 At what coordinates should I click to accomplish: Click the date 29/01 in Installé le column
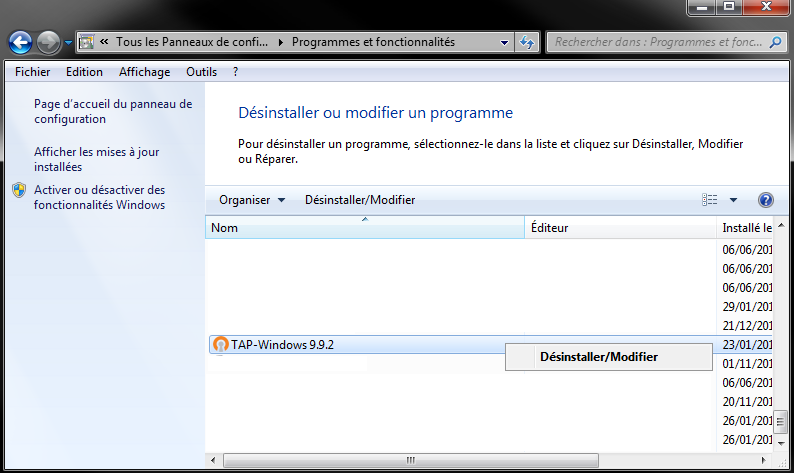747,307
